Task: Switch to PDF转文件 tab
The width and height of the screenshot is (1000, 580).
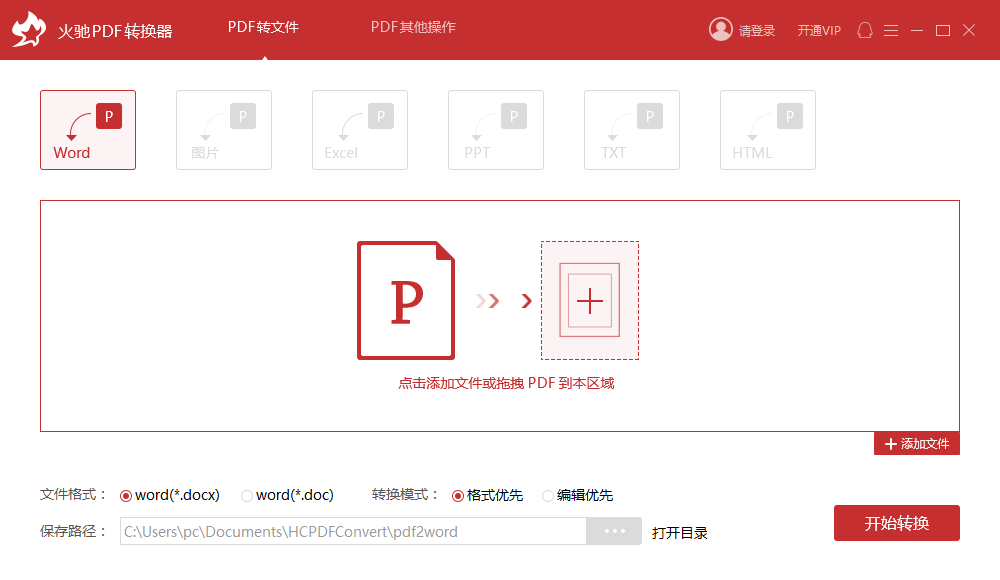Action: click(263, 27)
